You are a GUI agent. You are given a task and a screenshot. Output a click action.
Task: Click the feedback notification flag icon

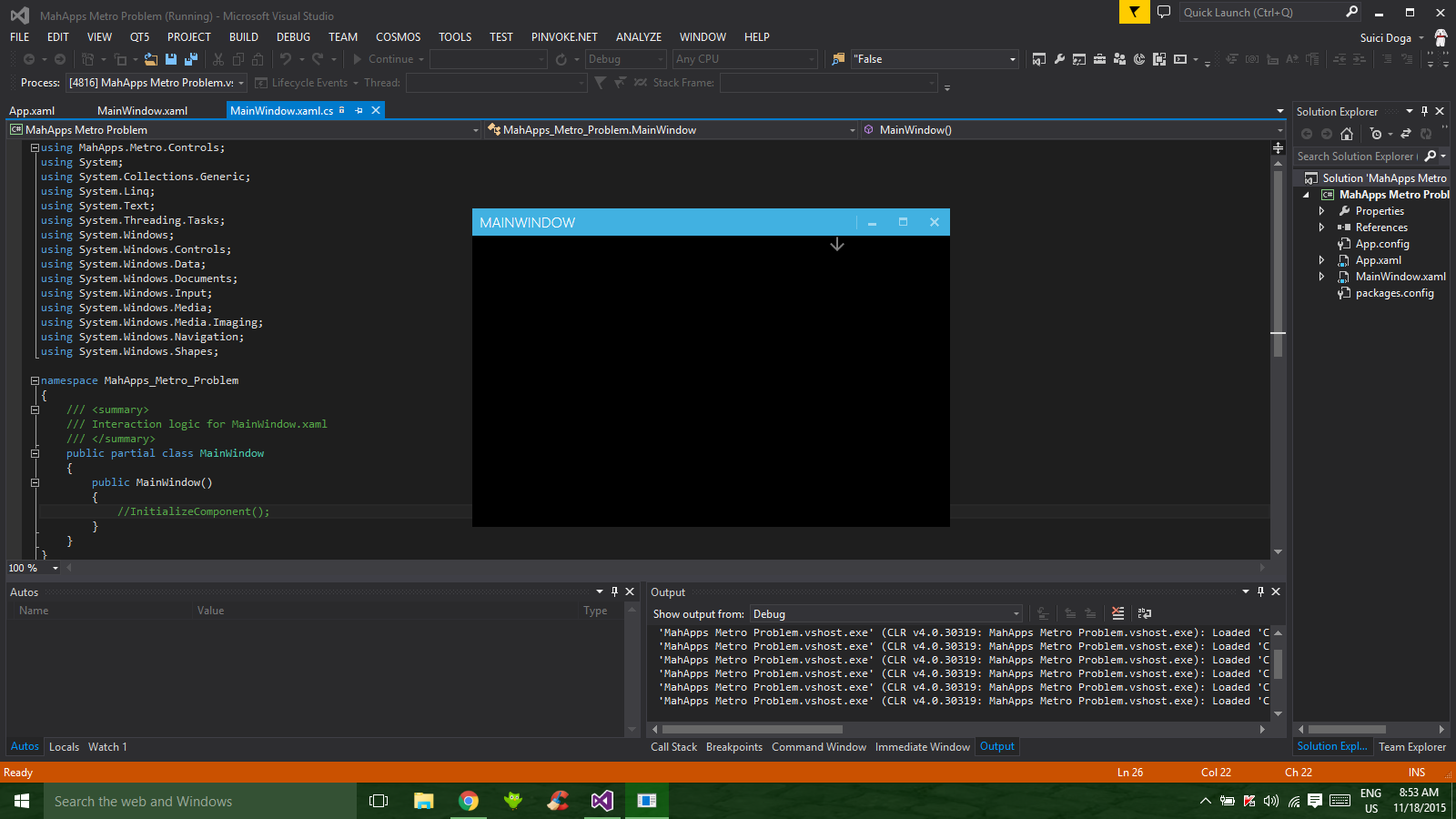1134,12
